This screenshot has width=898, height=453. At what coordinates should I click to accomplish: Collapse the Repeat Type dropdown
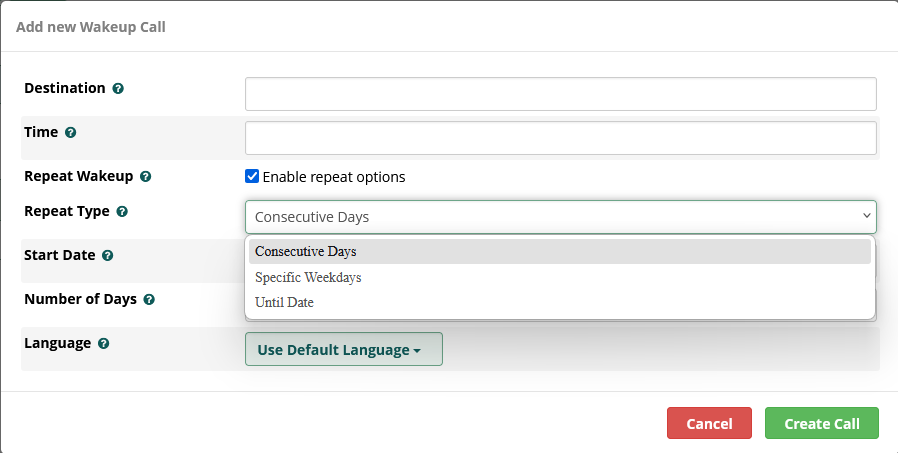point(560,217)
